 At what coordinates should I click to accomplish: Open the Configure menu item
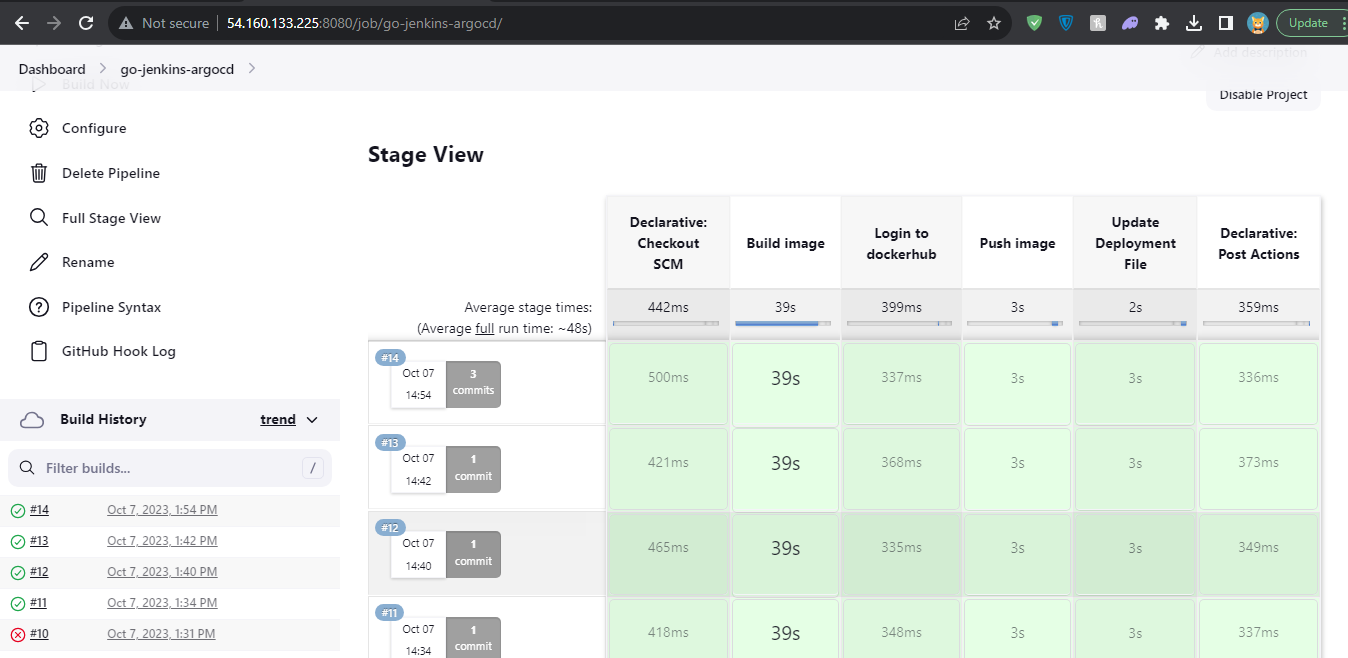(x=94, y=128)
